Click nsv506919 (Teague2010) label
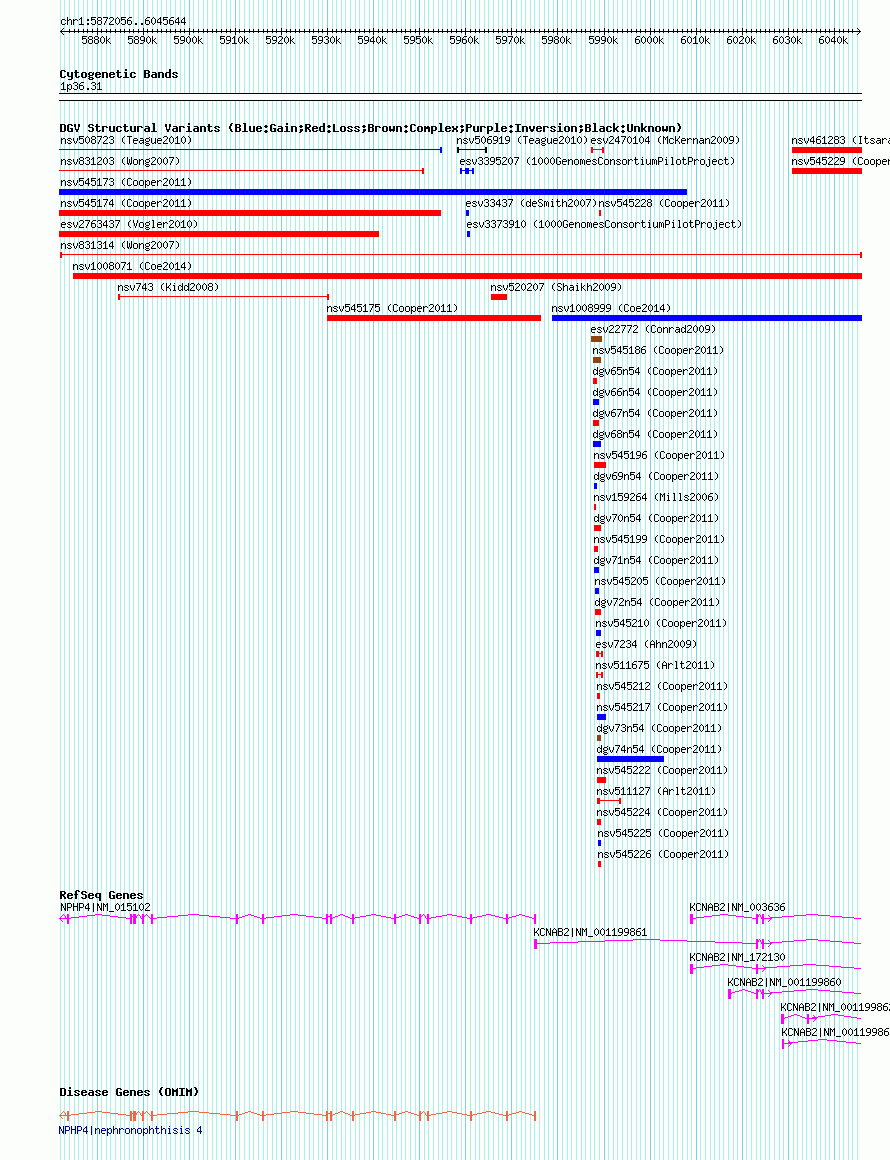890x1160 pixels. (522, 140)
